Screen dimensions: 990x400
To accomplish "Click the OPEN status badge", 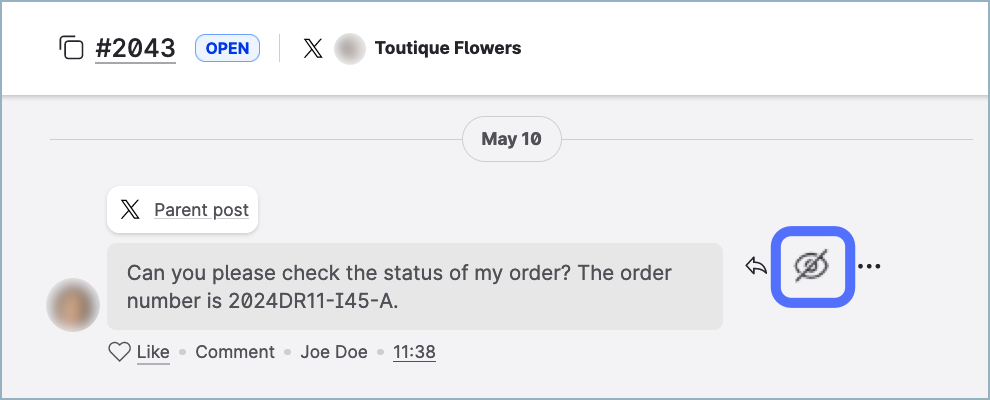I will click(227, 48).
